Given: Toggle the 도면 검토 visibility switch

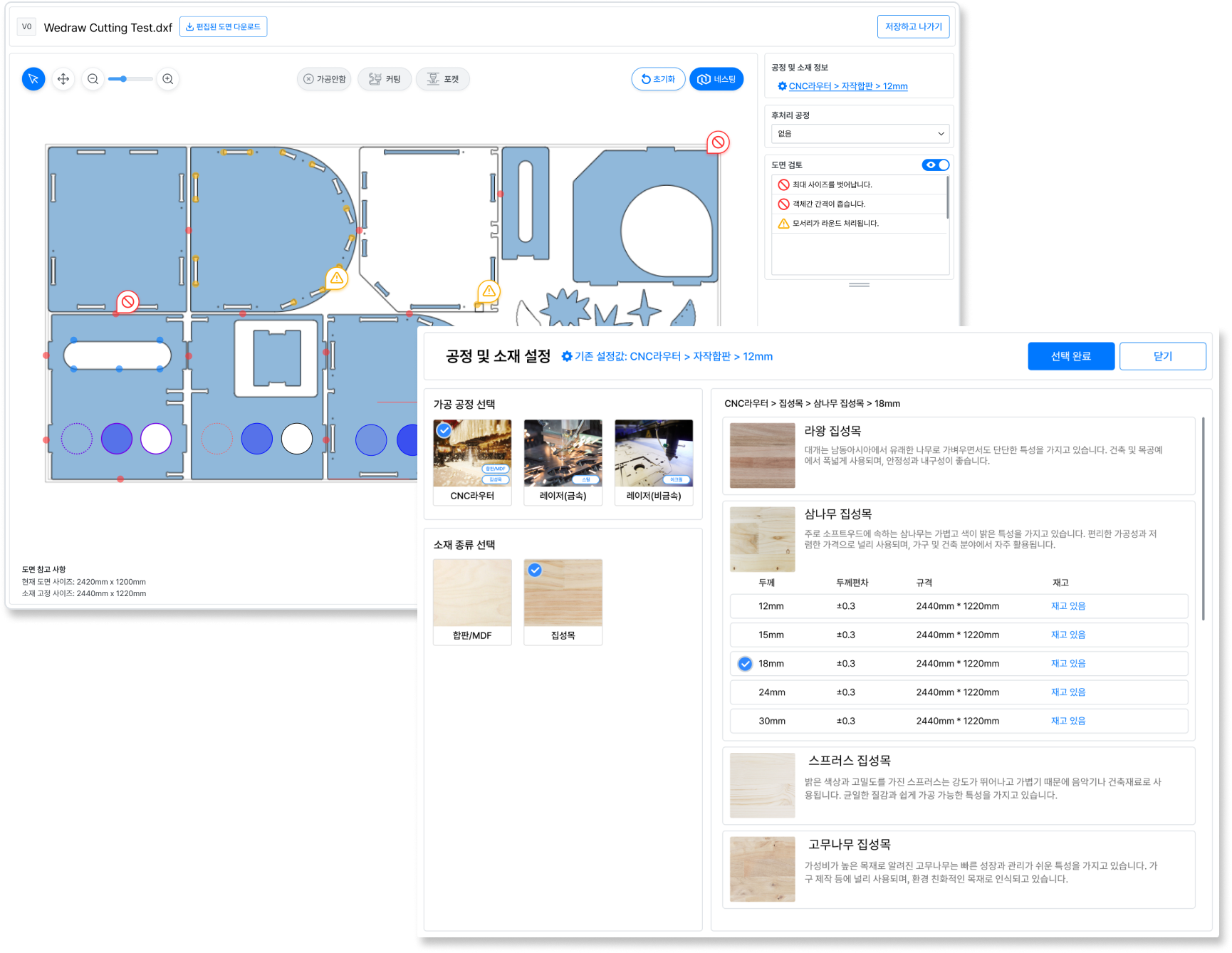Looking at the screenshot, I should (935, 165).
